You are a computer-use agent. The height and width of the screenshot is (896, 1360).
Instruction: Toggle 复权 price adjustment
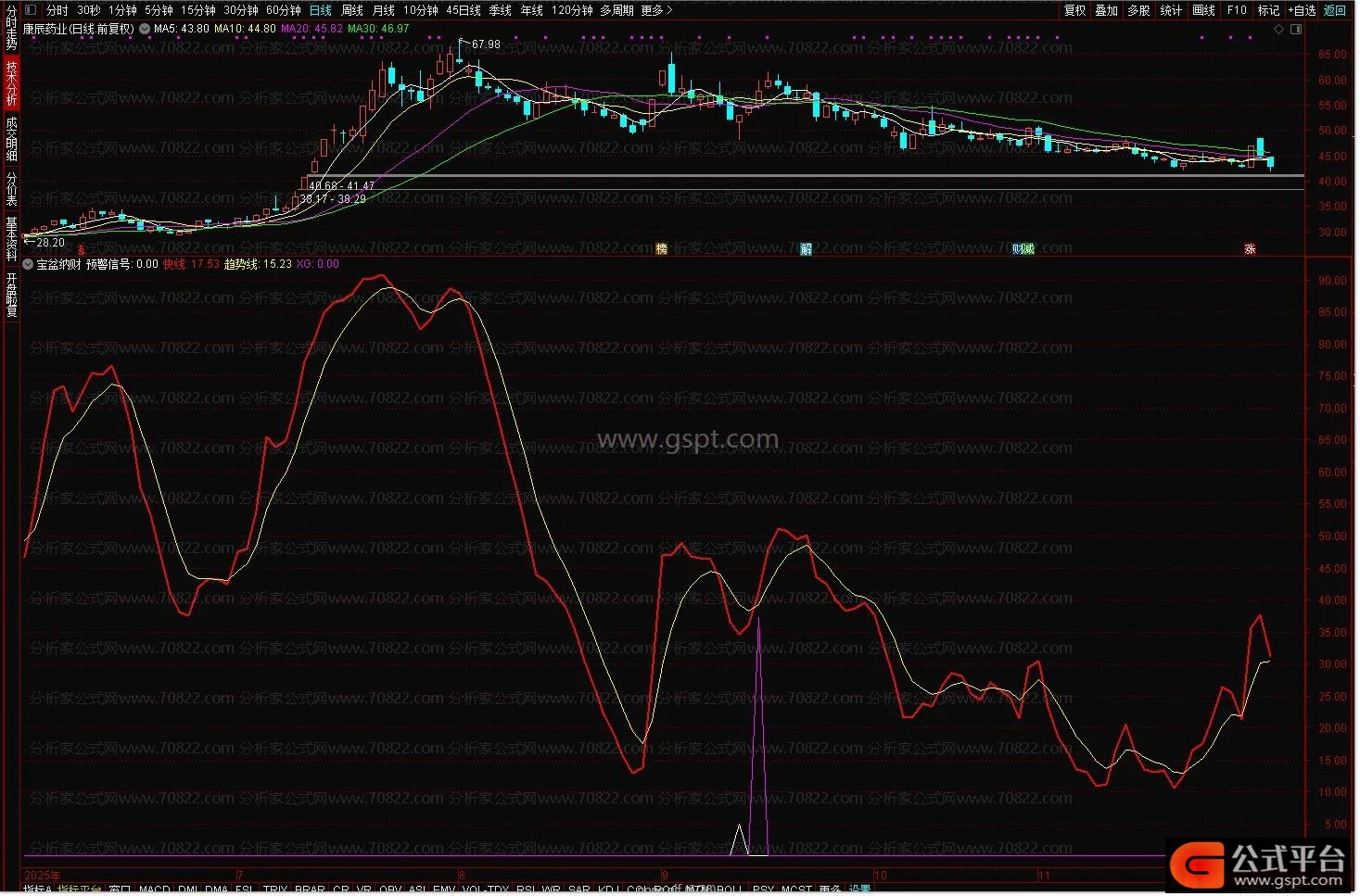[x=1074, y=10]
